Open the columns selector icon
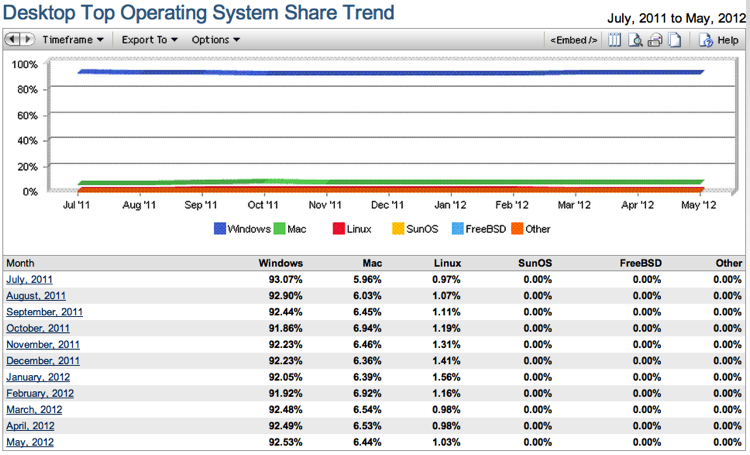 pos(615,40)
